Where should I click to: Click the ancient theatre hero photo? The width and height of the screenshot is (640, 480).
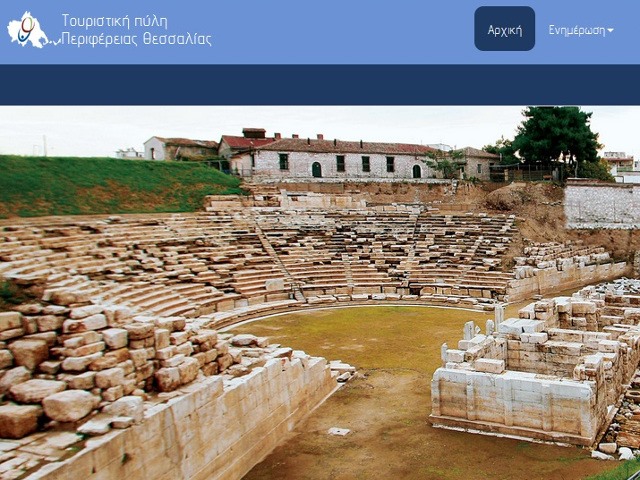pyautogui.click(x=320, y=293)
